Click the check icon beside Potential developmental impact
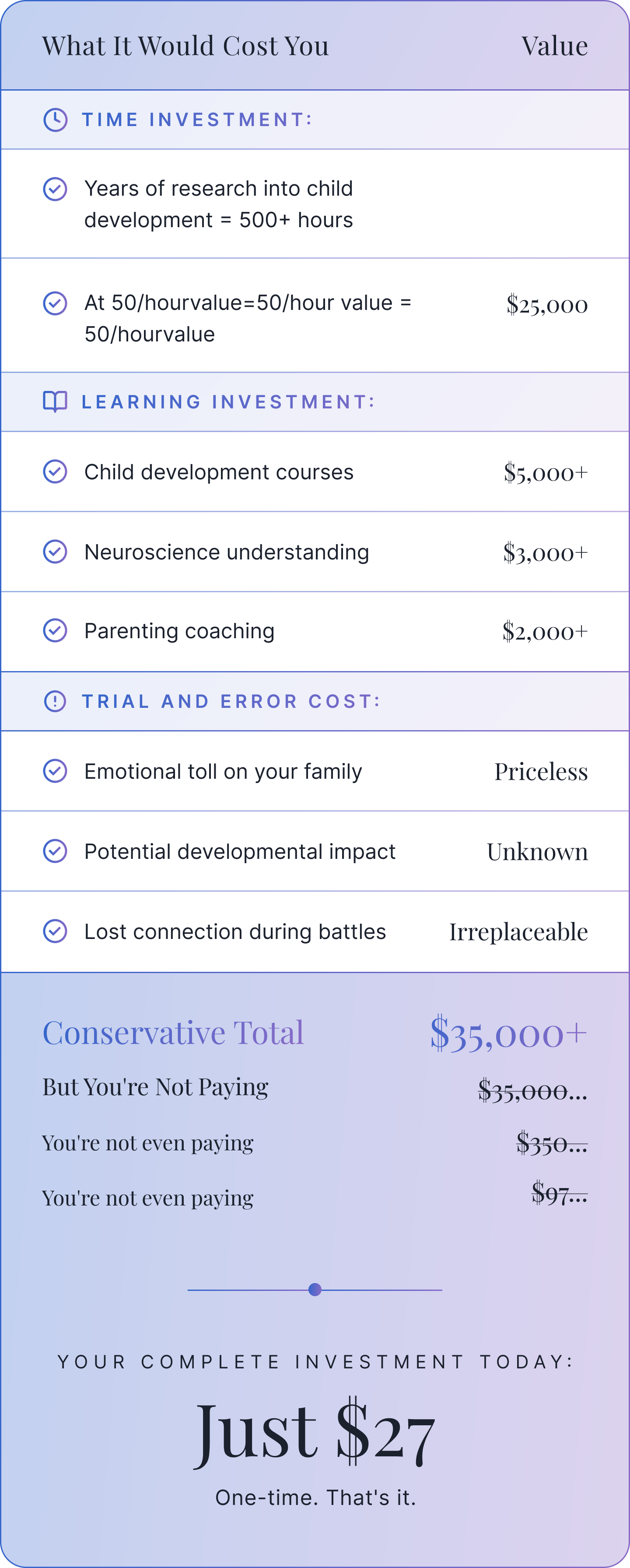630x1568 pixels. (x=55, y=851)
